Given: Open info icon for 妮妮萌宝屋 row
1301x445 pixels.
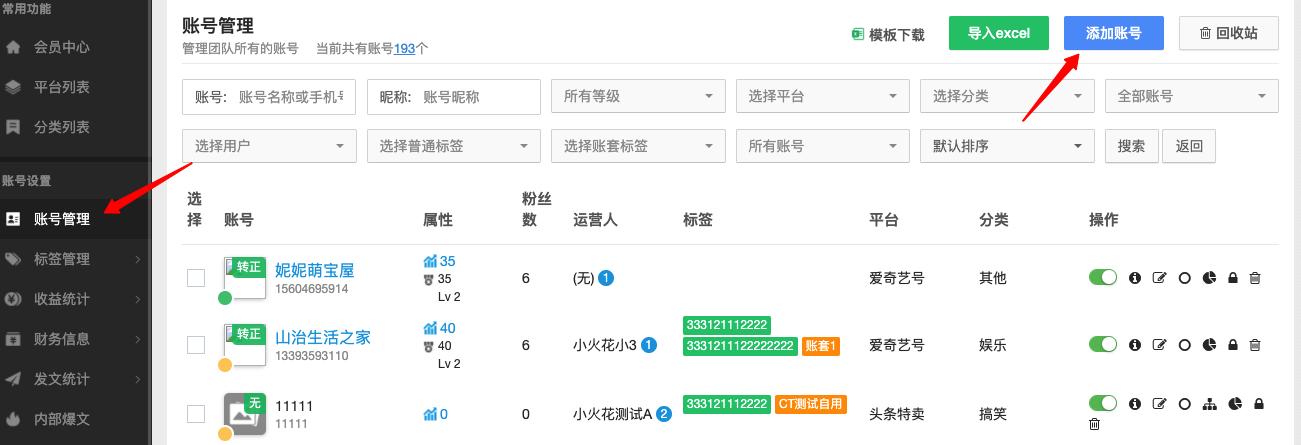Looking at the screenshot, I should (1135, 278).
